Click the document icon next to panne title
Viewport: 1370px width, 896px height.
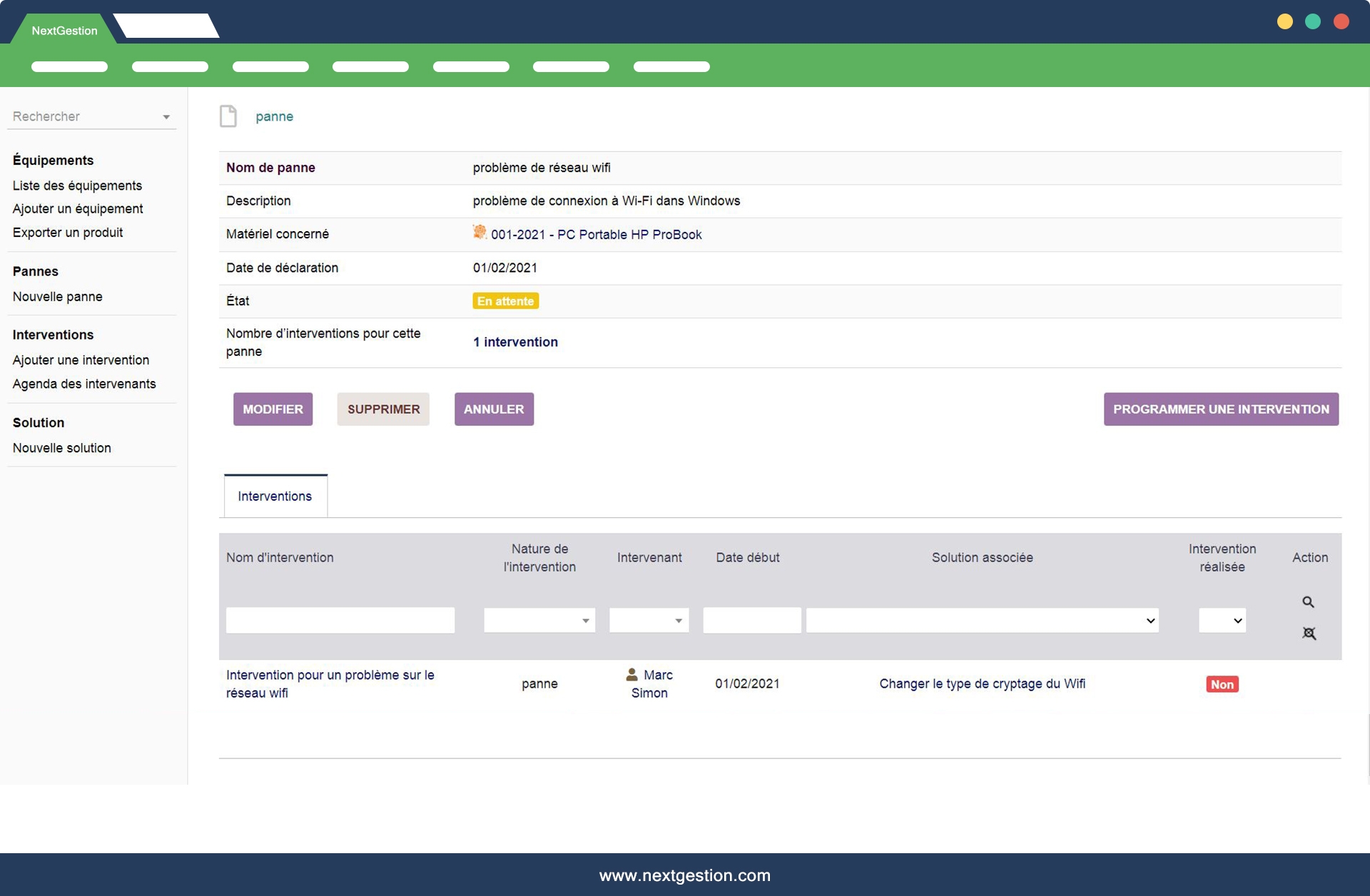click(228, 116)
